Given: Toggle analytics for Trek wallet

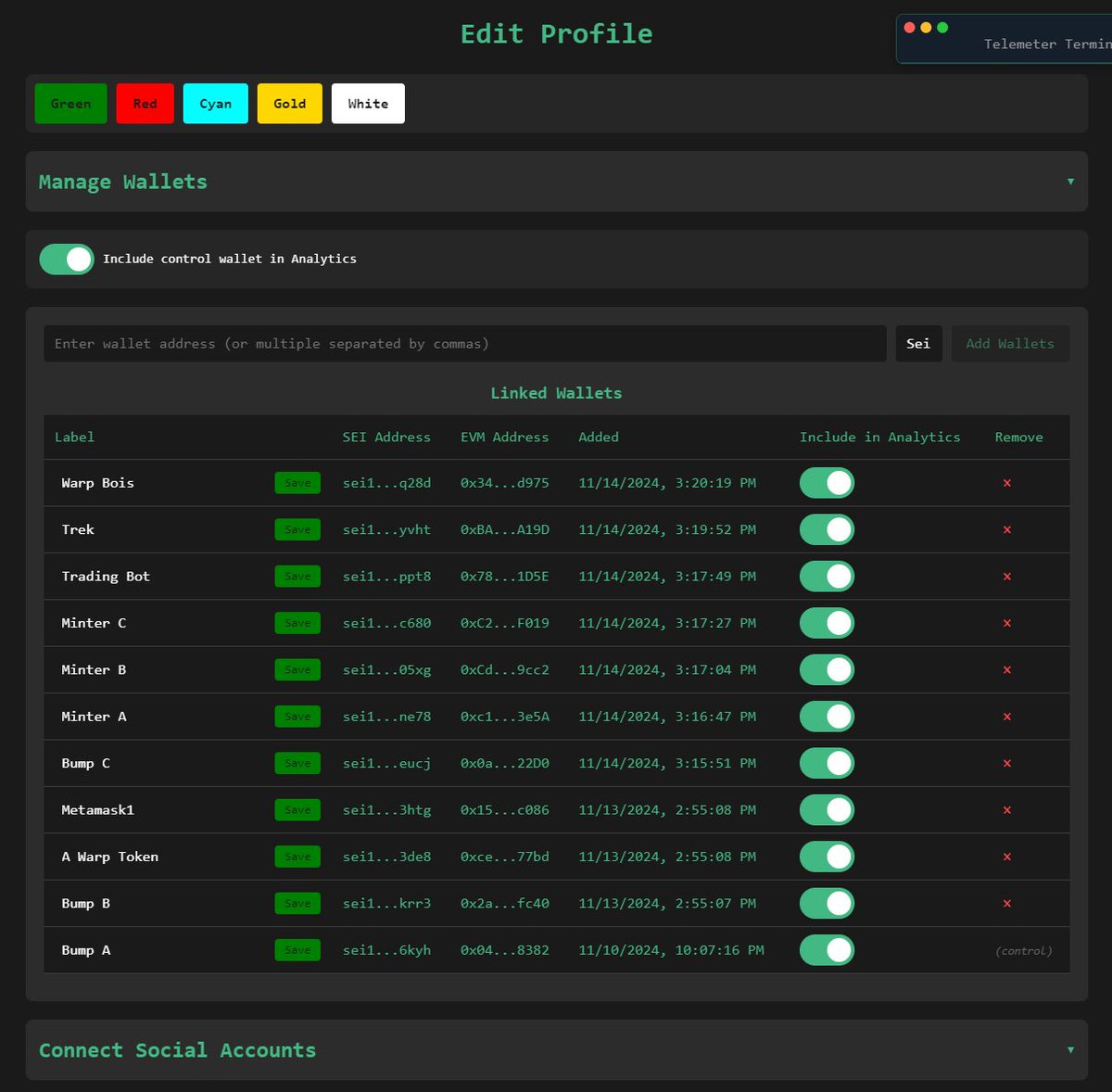Looking at the screenshot, I should pos(827,529).
